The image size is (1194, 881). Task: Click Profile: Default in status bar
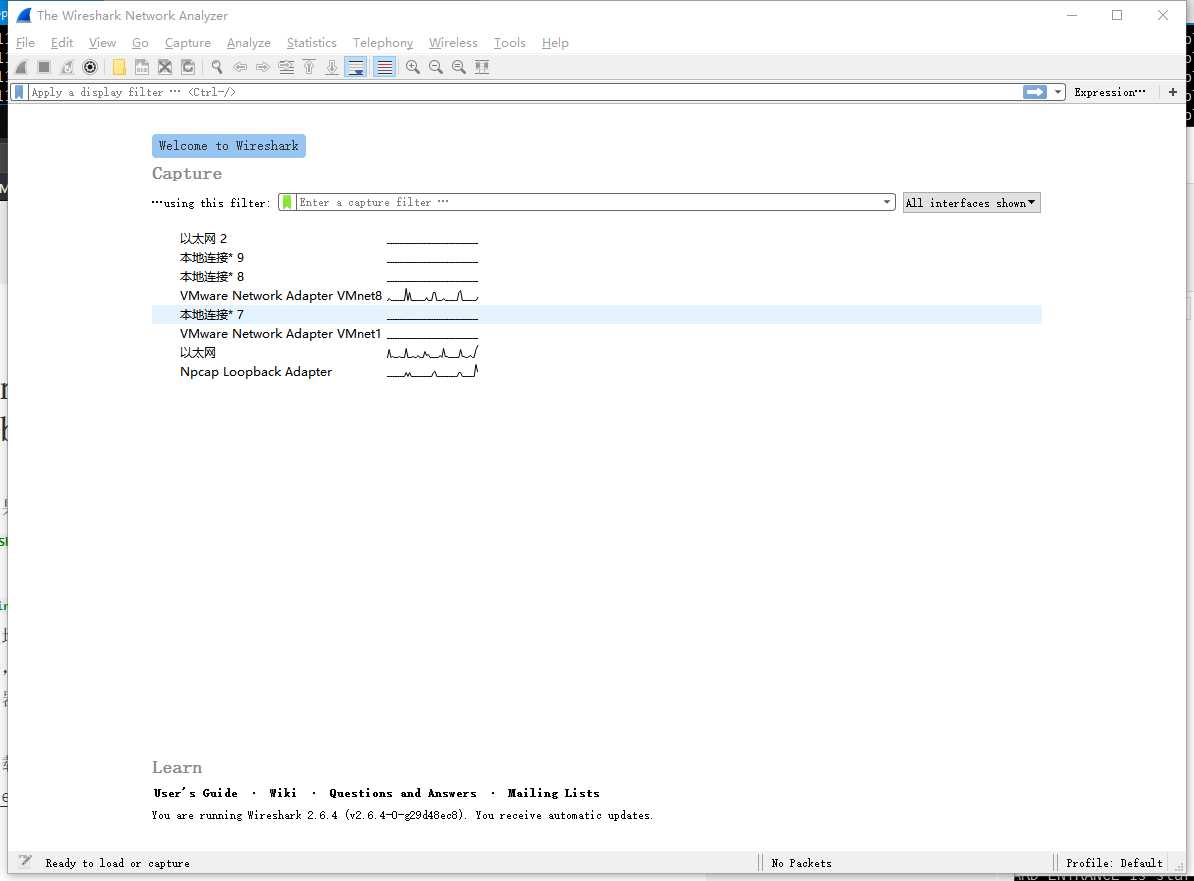1114,863
